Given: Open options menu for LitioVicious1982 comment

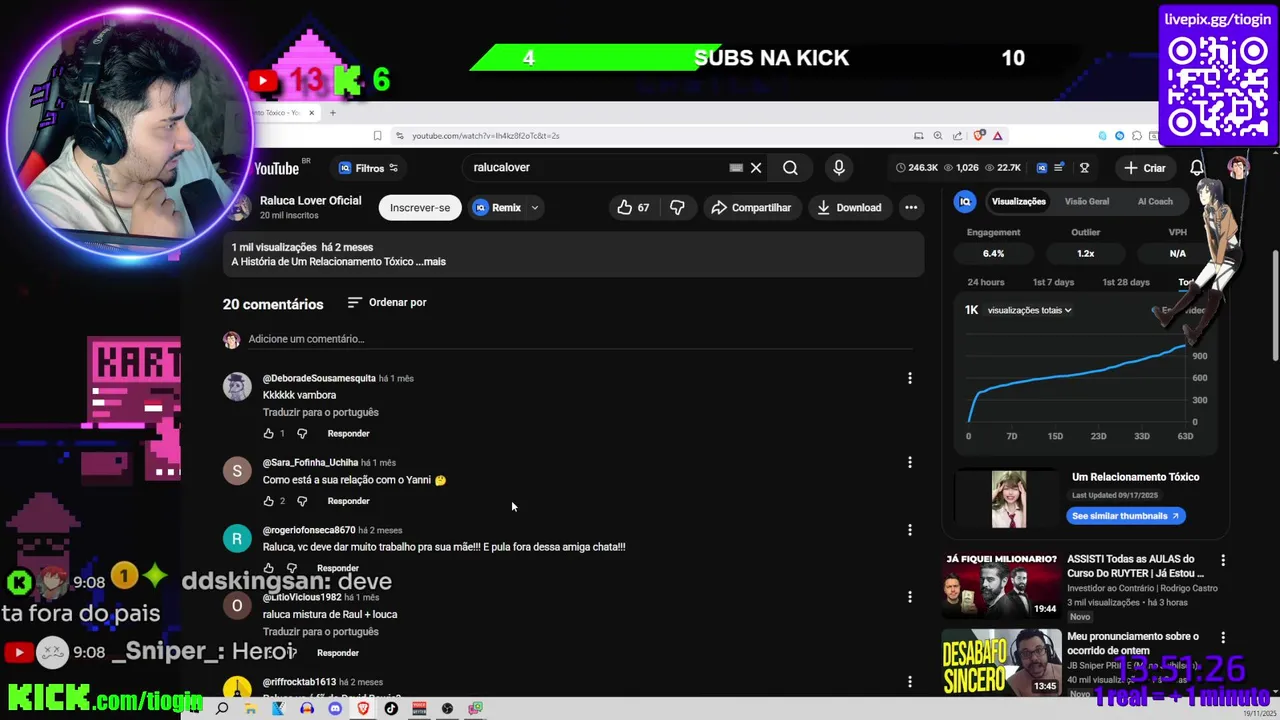Looking at the screenshot, I should (909, 597).
